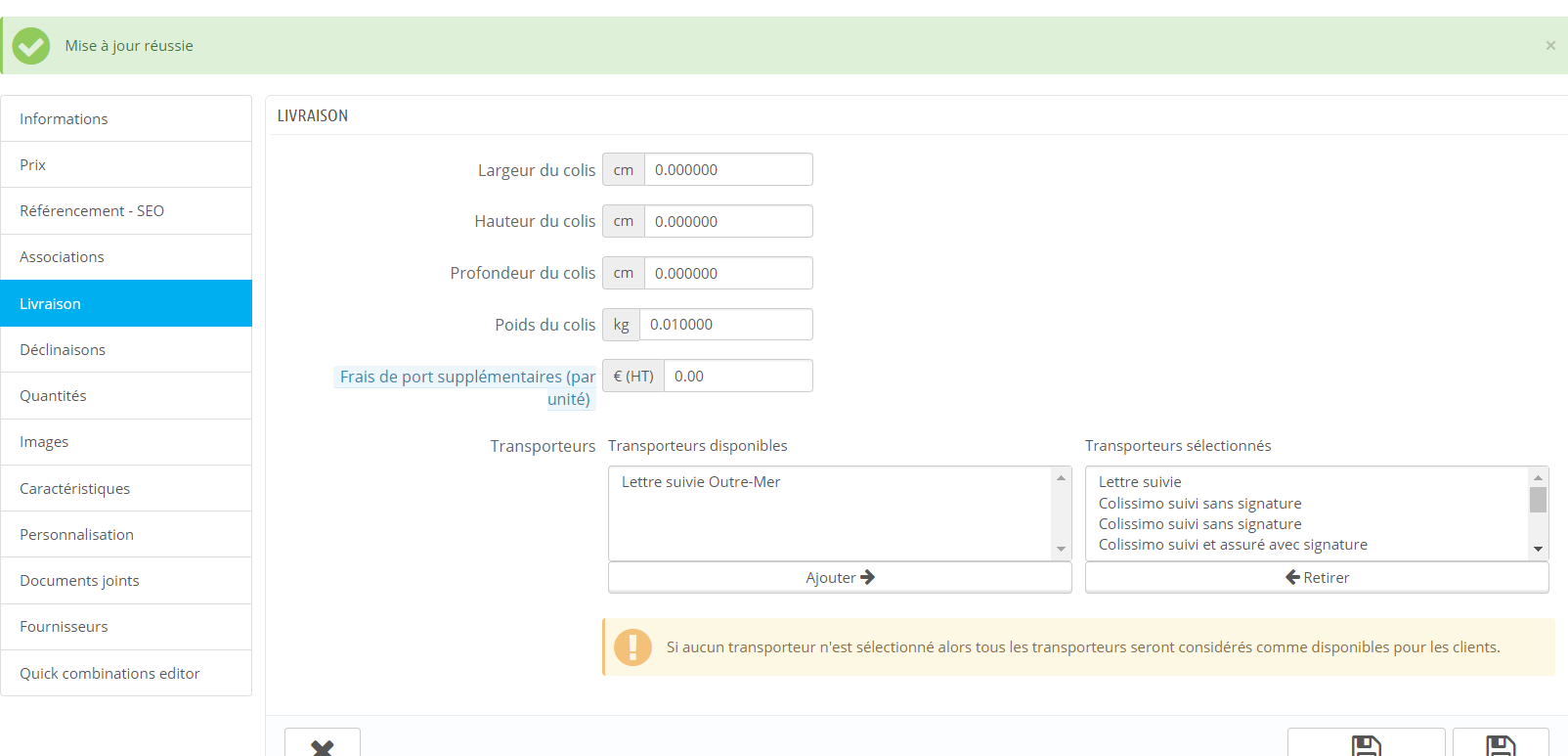The image size is (1568, 756).
Task: Click the Poids du colis input field
Action: (x=726, y=325)
